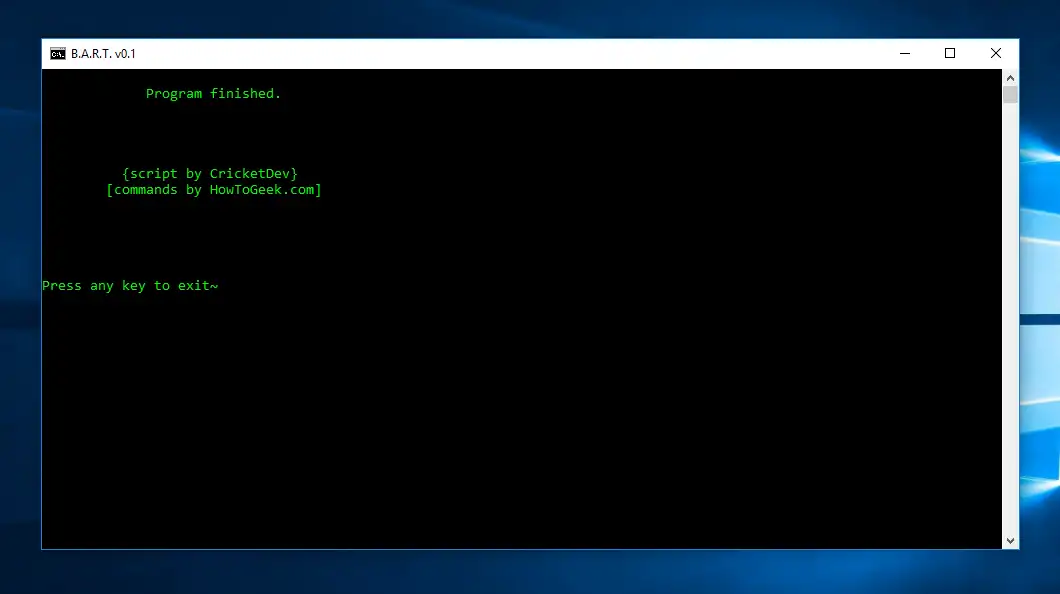
Task: Click the '[commands by HowToGeek.com]' line
Action: point(214,190)
